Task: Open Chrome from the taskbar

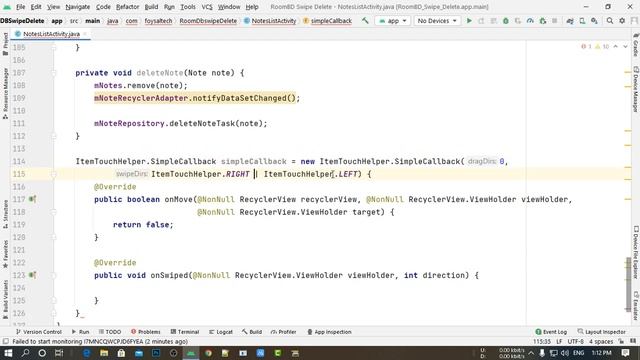Action: [208, 353]
